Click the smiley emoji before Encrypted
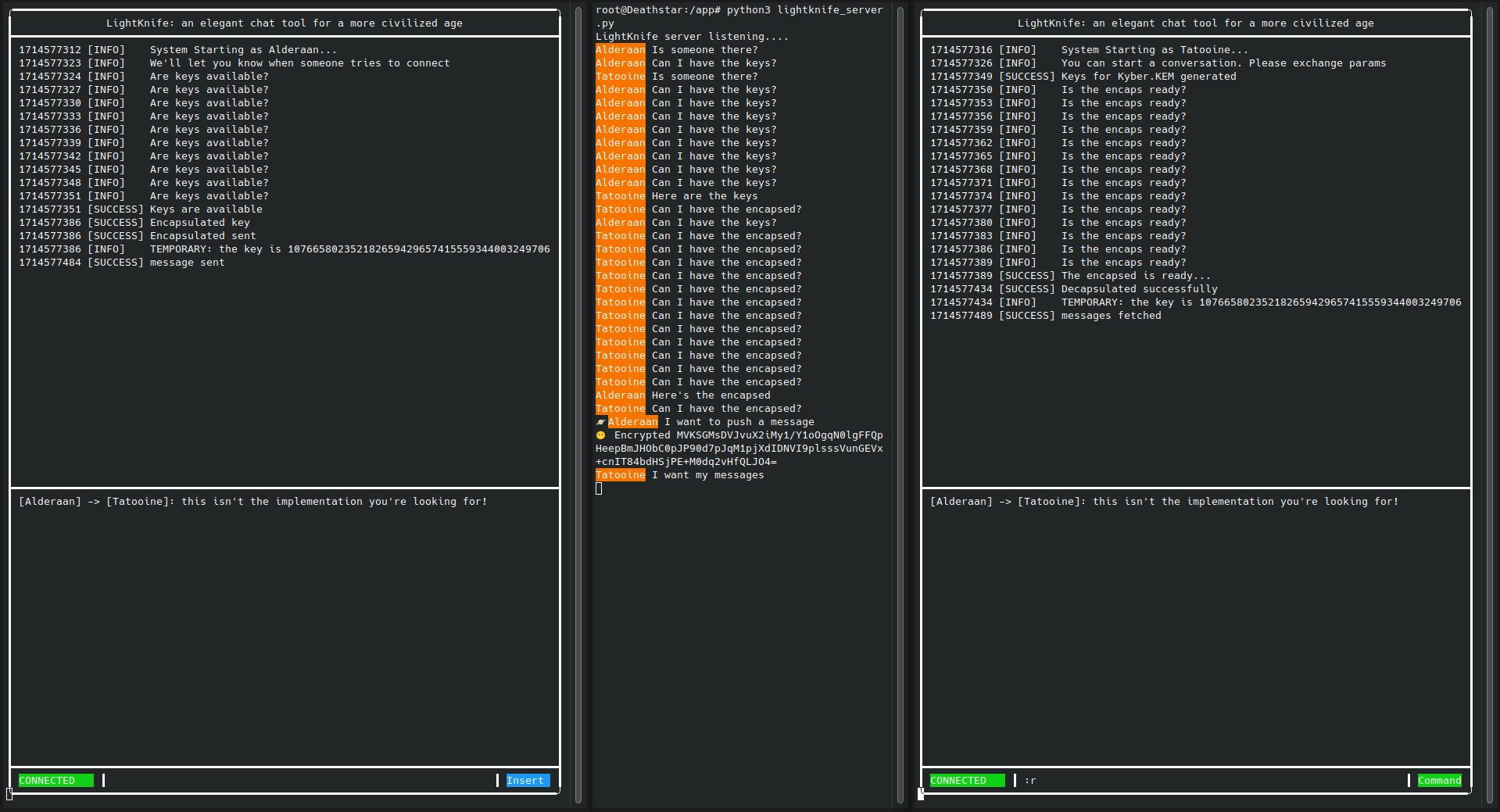Viewport: 1500px width, 812px height. pyautogui.click(x=600, y=435)
